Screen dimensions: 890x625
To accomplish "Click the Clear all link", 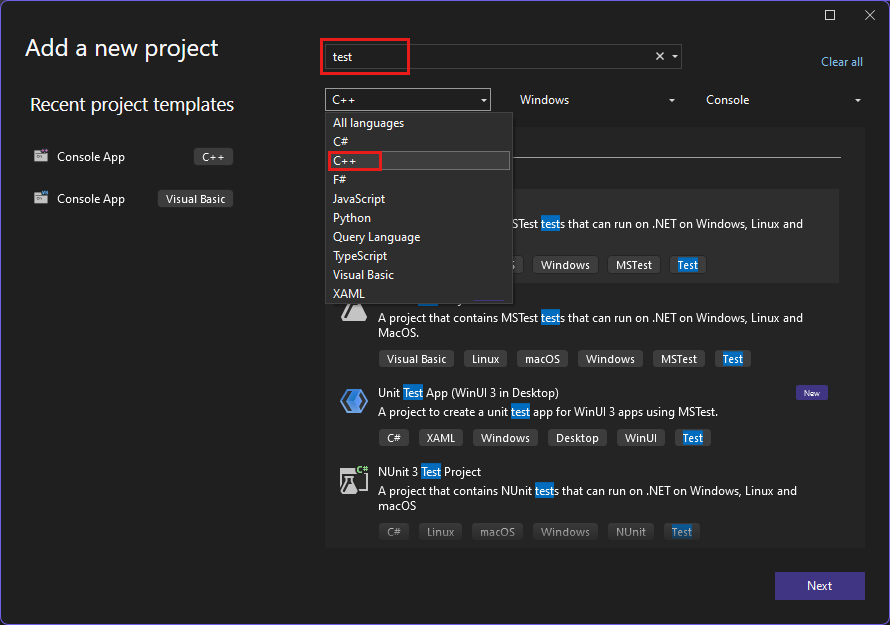I will pos(841,61).
